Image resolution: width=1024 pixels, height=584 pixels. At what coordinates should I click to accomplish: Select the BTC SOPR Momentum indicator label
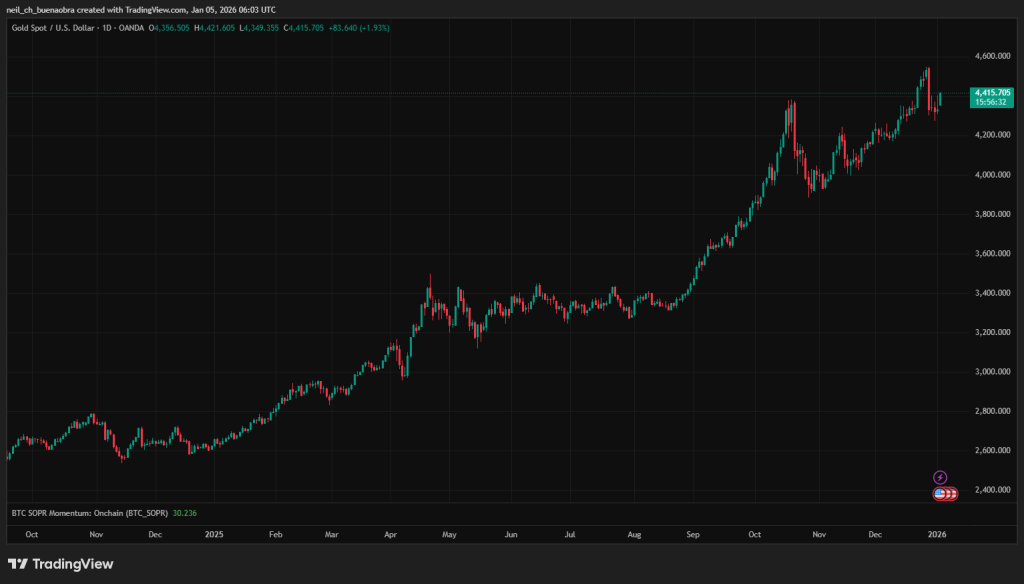coord(89,512)
